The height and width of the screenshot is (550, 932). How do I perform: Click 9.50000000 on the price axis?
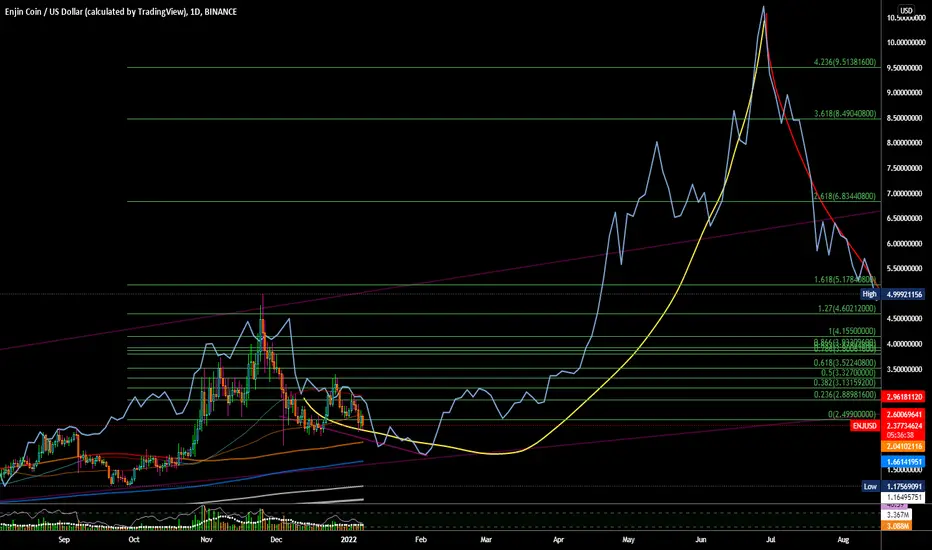(x=905, y=68)
